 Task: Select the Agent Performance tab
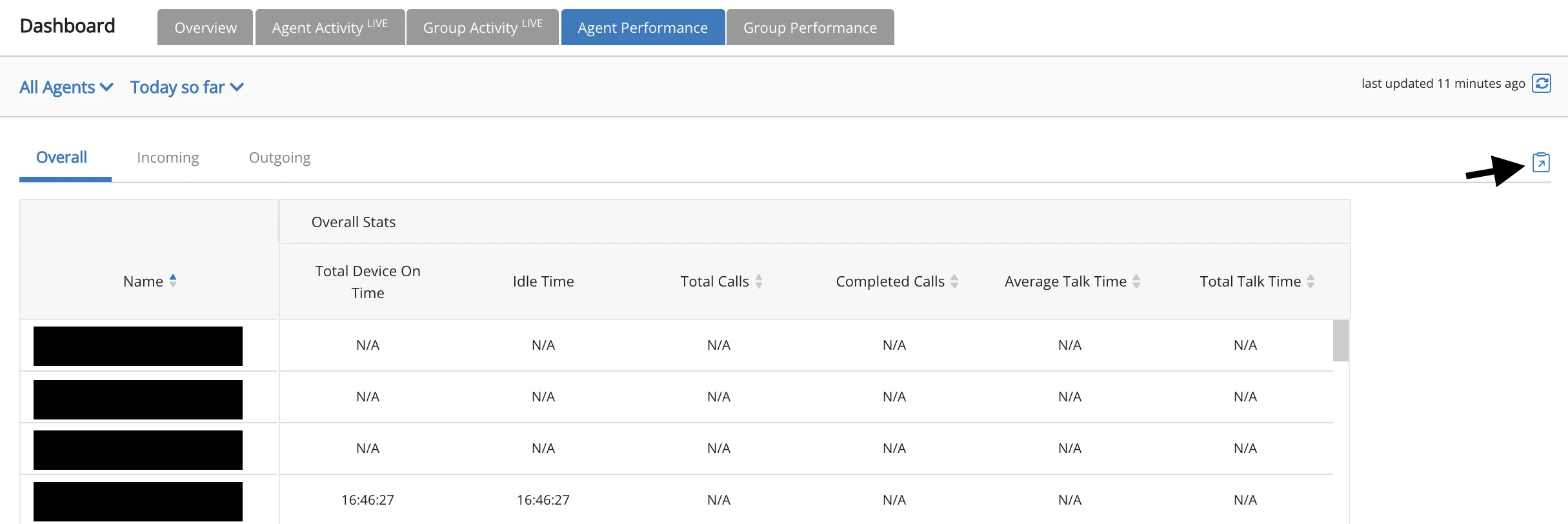pos(643,27)
